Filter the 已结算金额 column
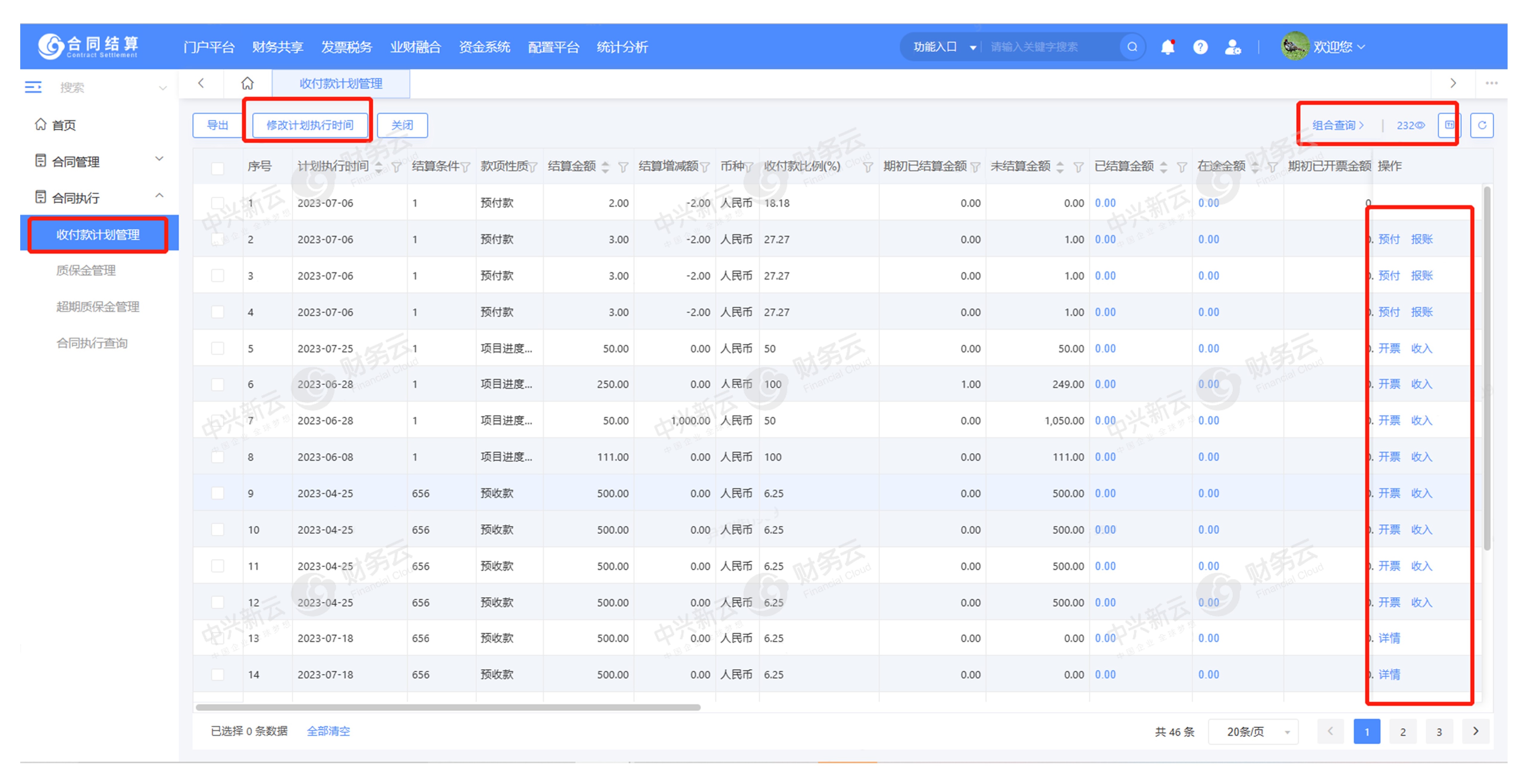The width and height of the screenshot is (1529, 784). click(1182, 167)
